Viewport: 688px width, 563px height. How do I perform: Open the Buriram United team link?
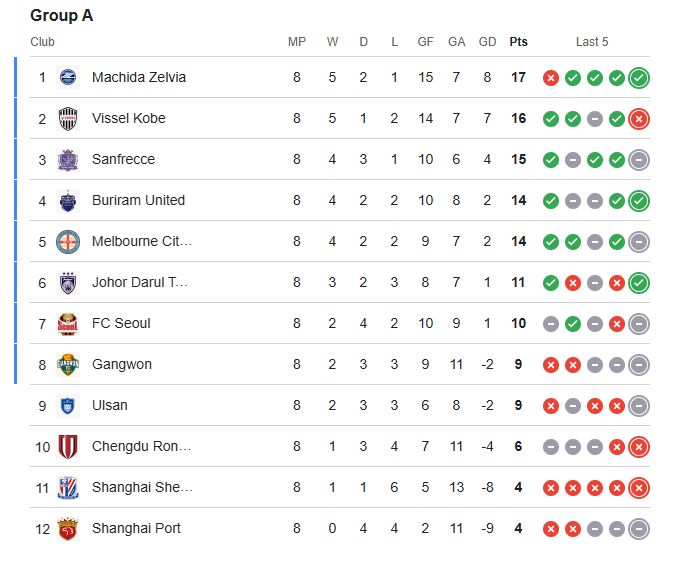(138, 200)
